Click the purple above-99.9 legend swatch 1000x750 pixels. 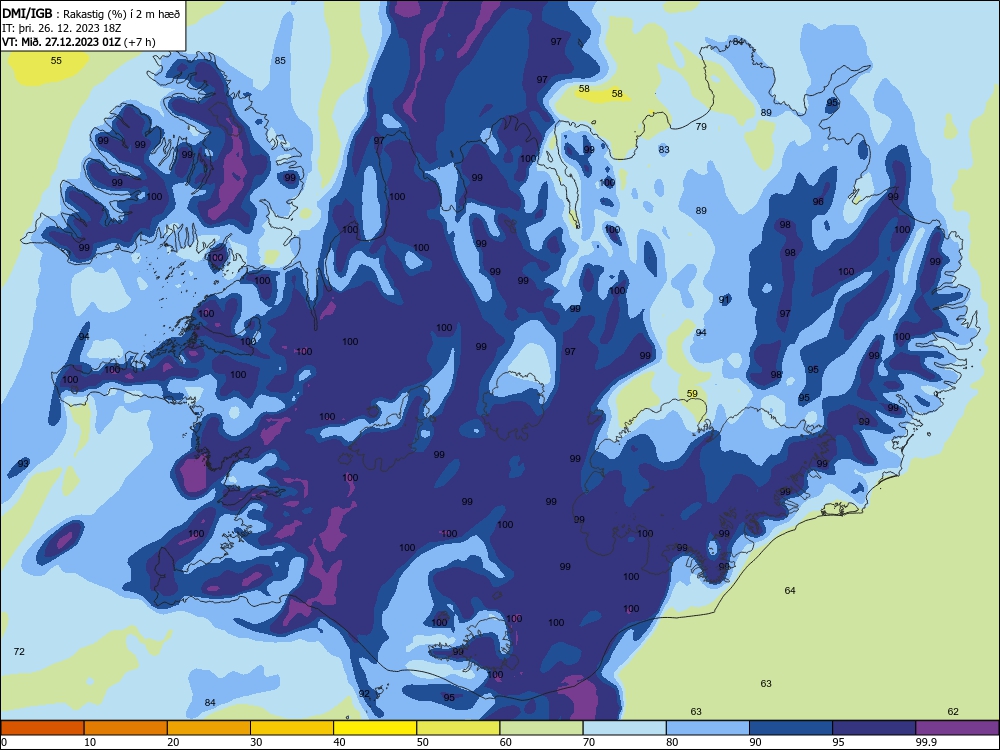click(957, 728)
